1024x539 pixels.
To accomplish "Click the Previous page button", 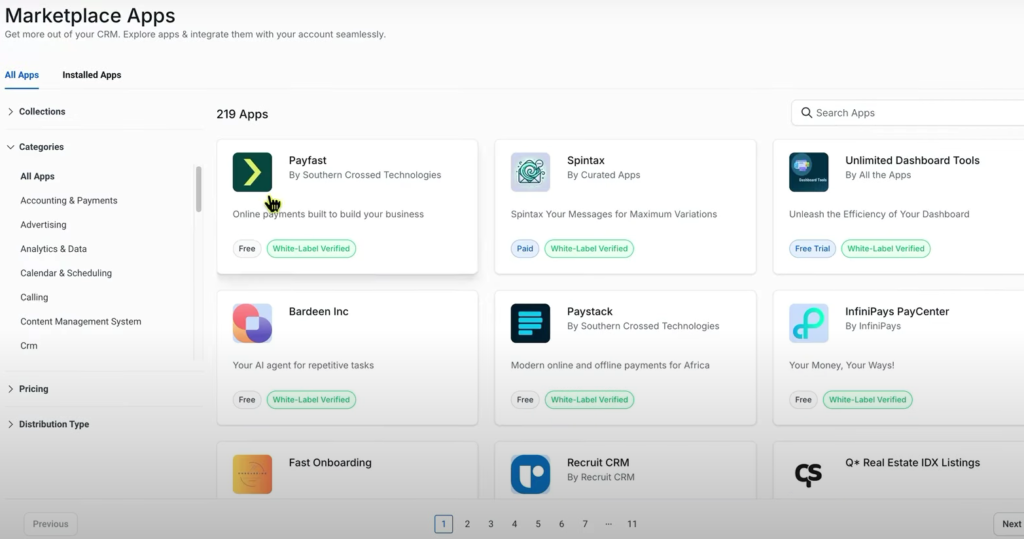I will pyautogui.click(x=50, y=524).
